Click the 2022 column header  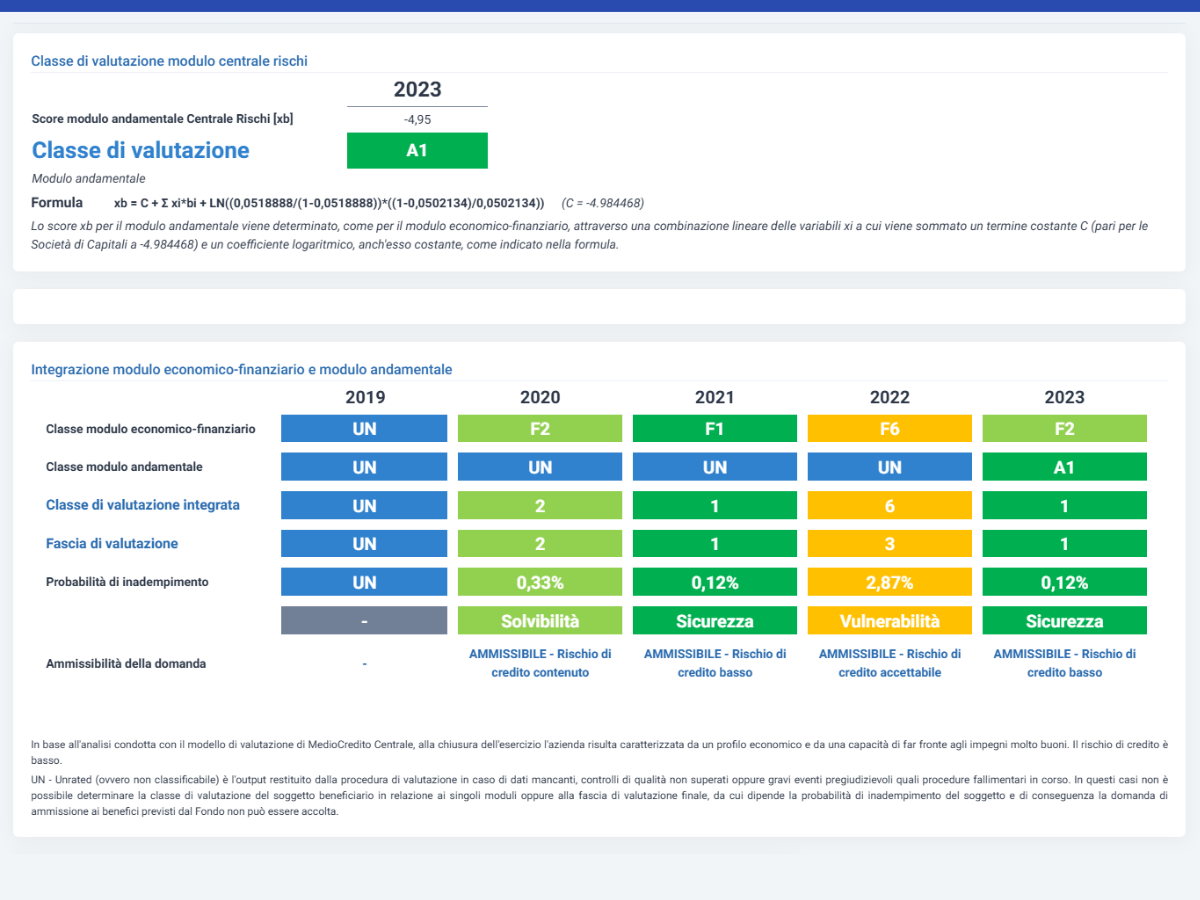pyautogui.click(x=890, y=397)
